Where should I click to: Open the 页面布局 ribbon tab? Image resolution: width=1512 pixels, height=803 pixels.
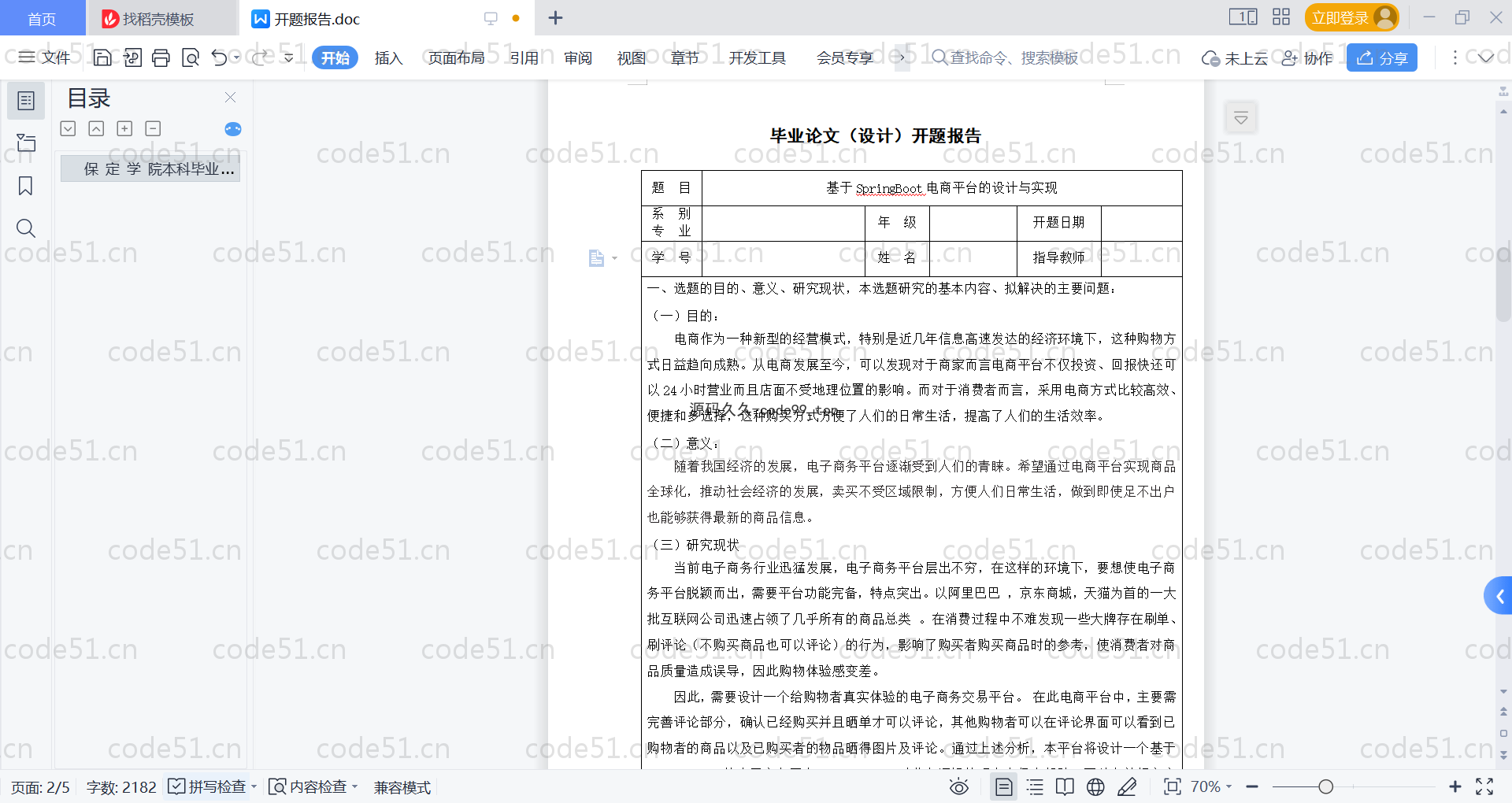(456, 57)
